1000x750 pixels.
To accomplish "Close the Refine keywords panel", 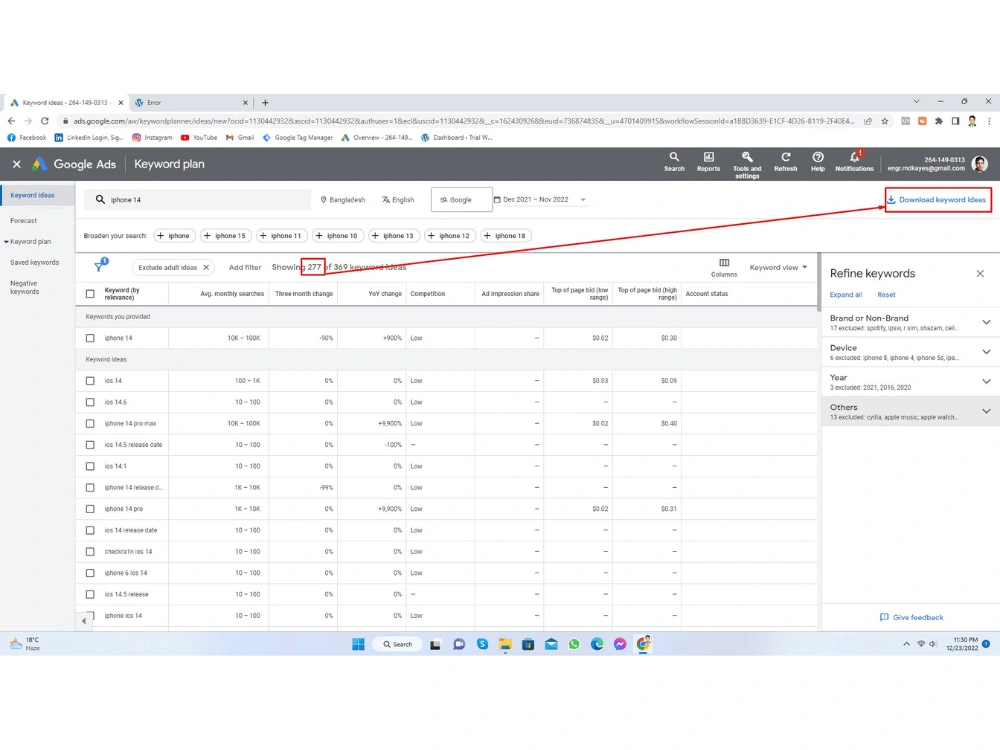I will coord(980,274).
